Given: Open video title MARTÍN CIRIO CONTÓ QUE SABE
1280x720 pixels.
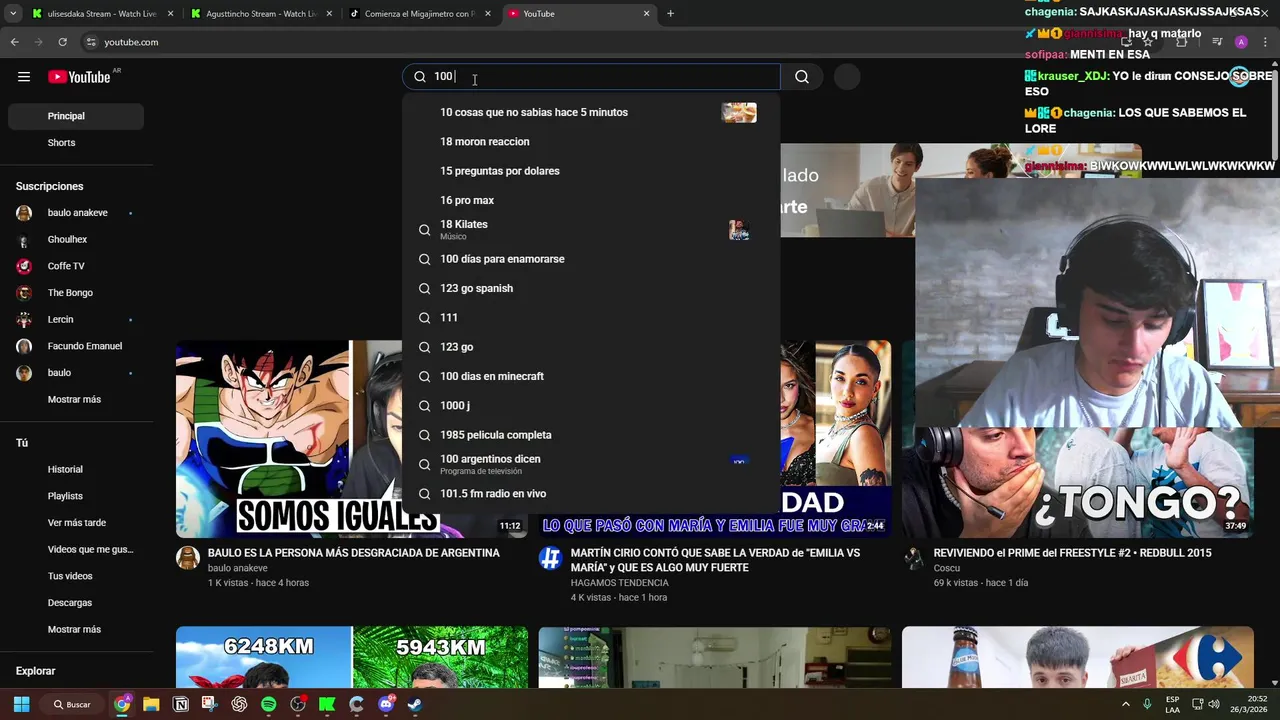Looking at the screenshot, I should (x=715, y=560).
